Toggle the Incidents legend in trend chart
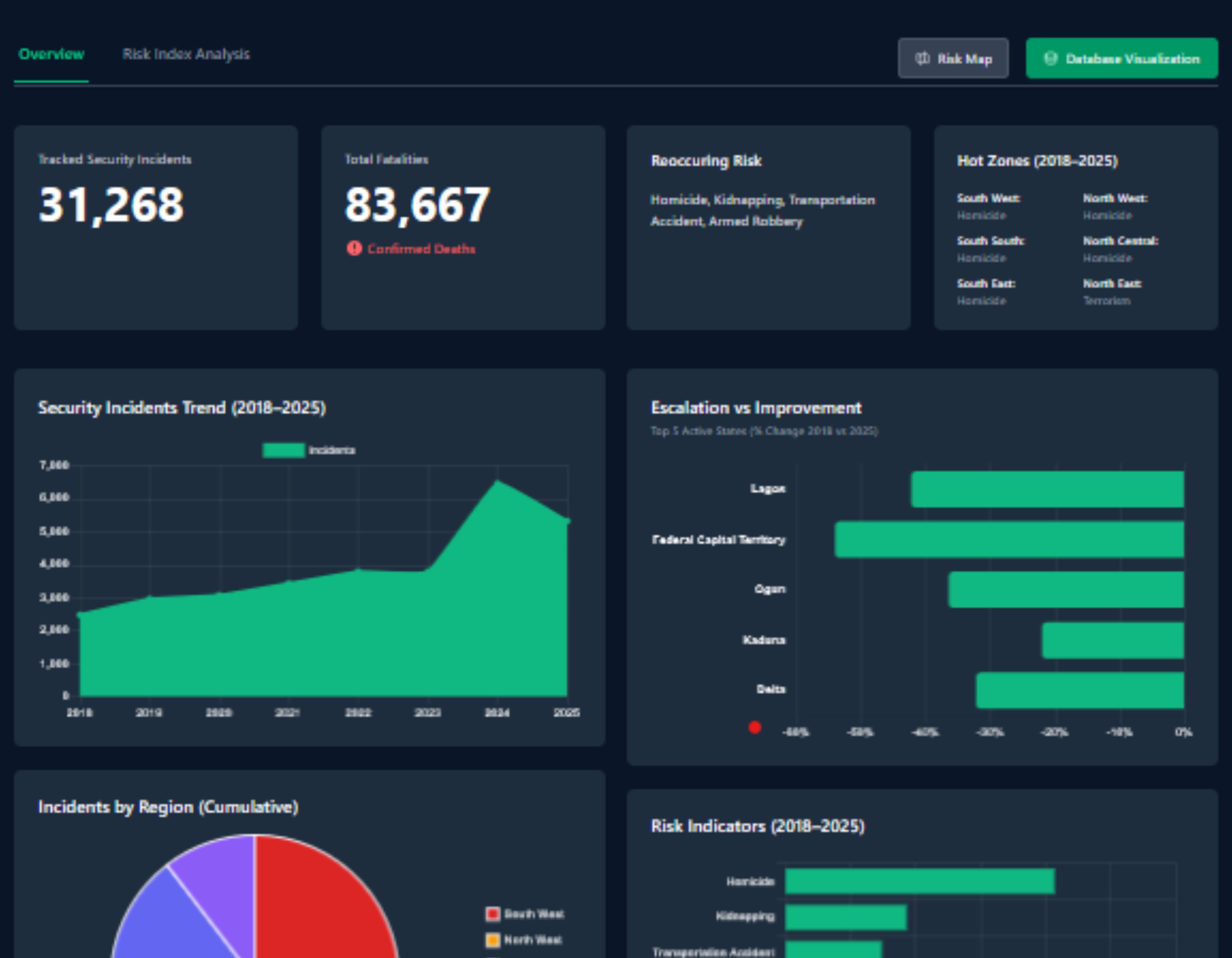This screenshot has width=1232, height=958. (309, 450)
